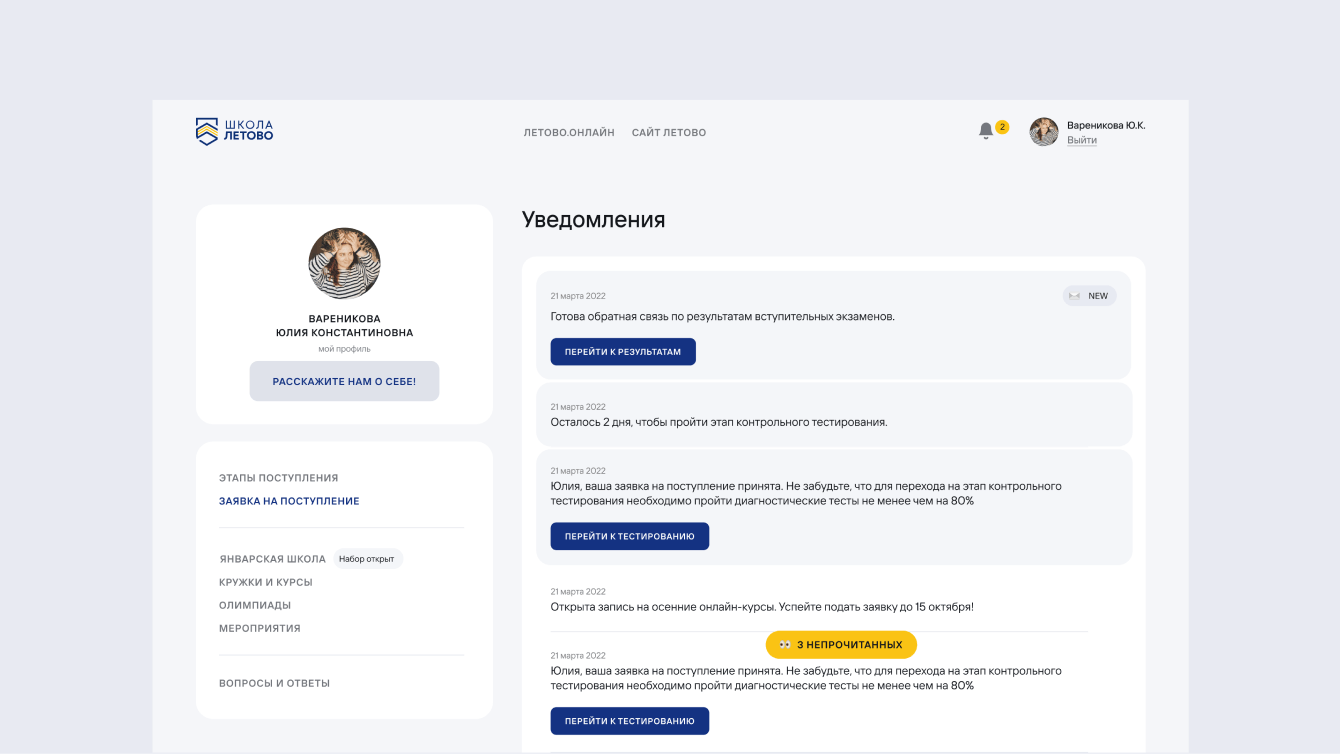Open the мой профиль link

tap(344, 349)
